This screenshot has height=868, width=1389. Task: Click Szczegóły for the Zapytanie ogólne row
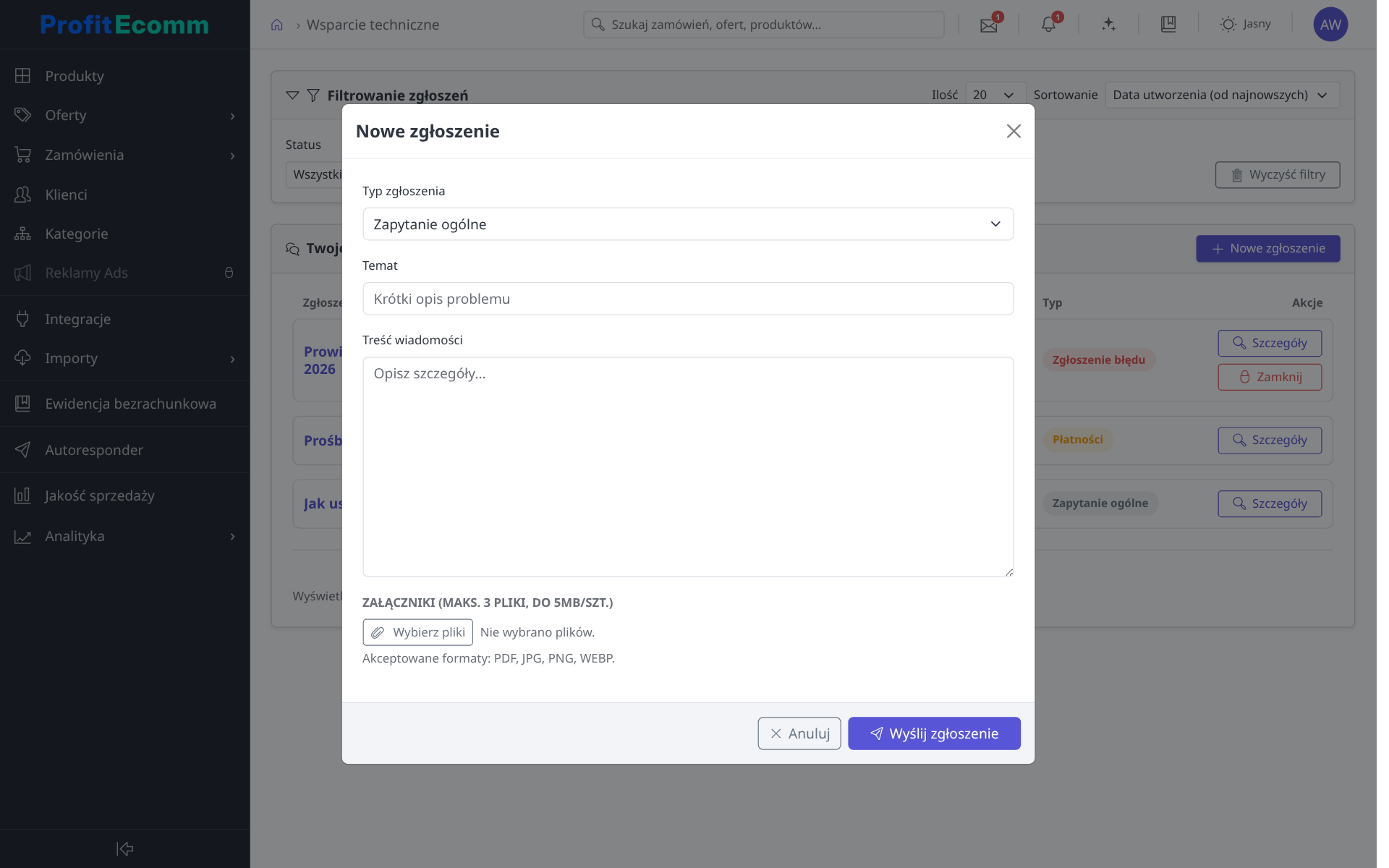[x=1270, y=503]
